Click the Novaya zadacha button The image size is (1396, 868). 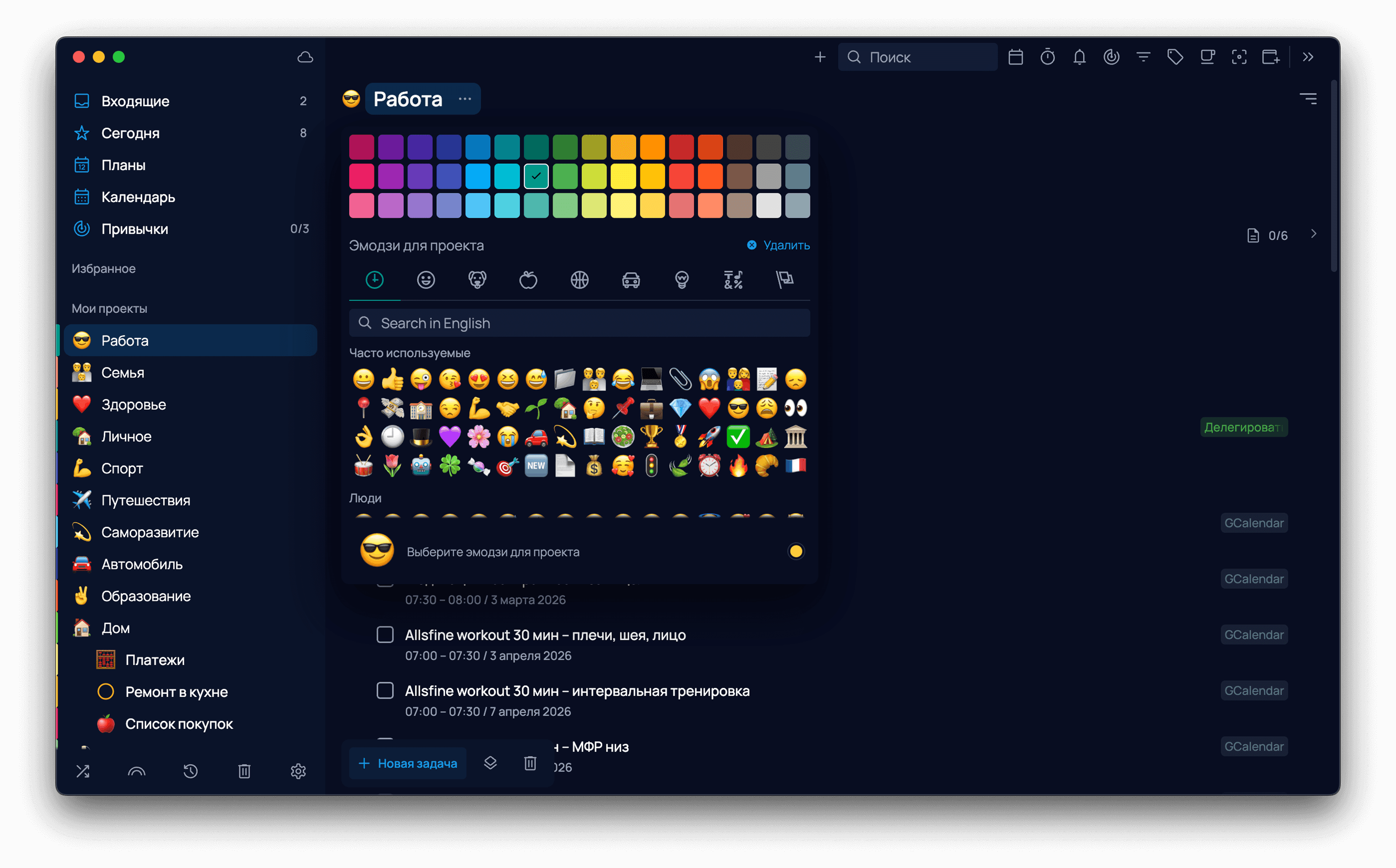407,763
